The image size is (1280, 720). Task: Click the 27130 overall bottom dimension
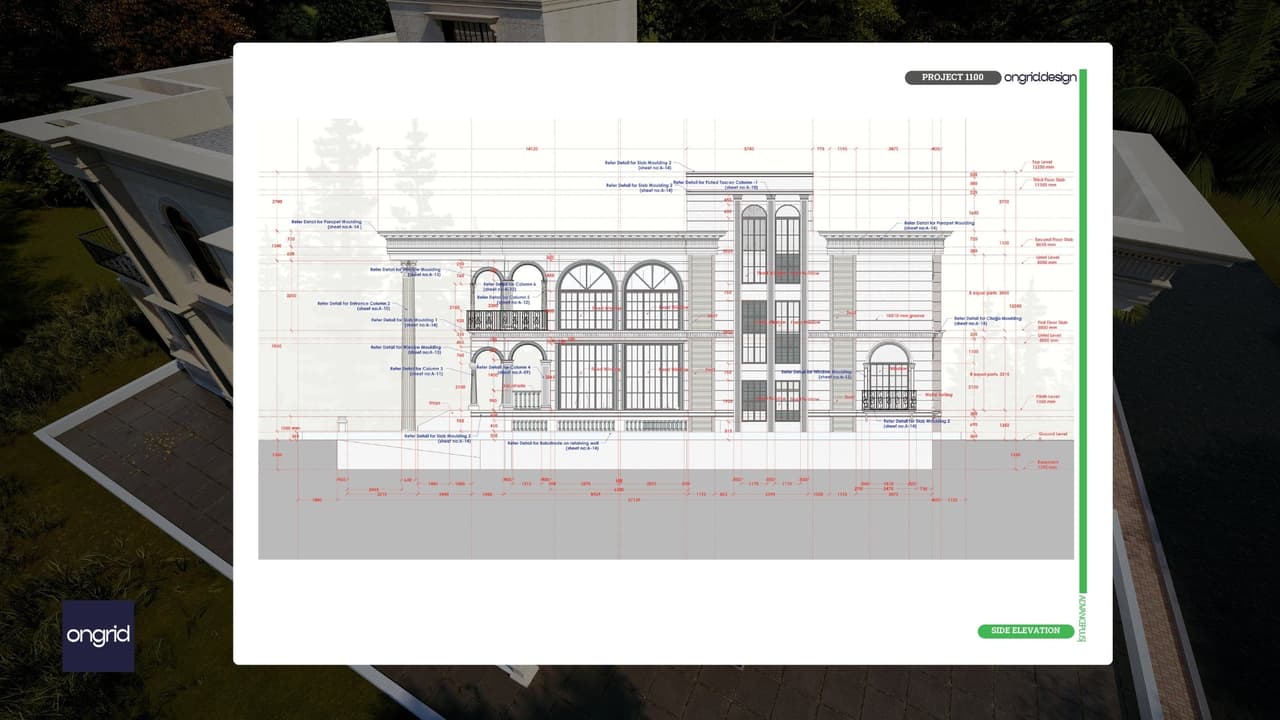tap(632, 499)
